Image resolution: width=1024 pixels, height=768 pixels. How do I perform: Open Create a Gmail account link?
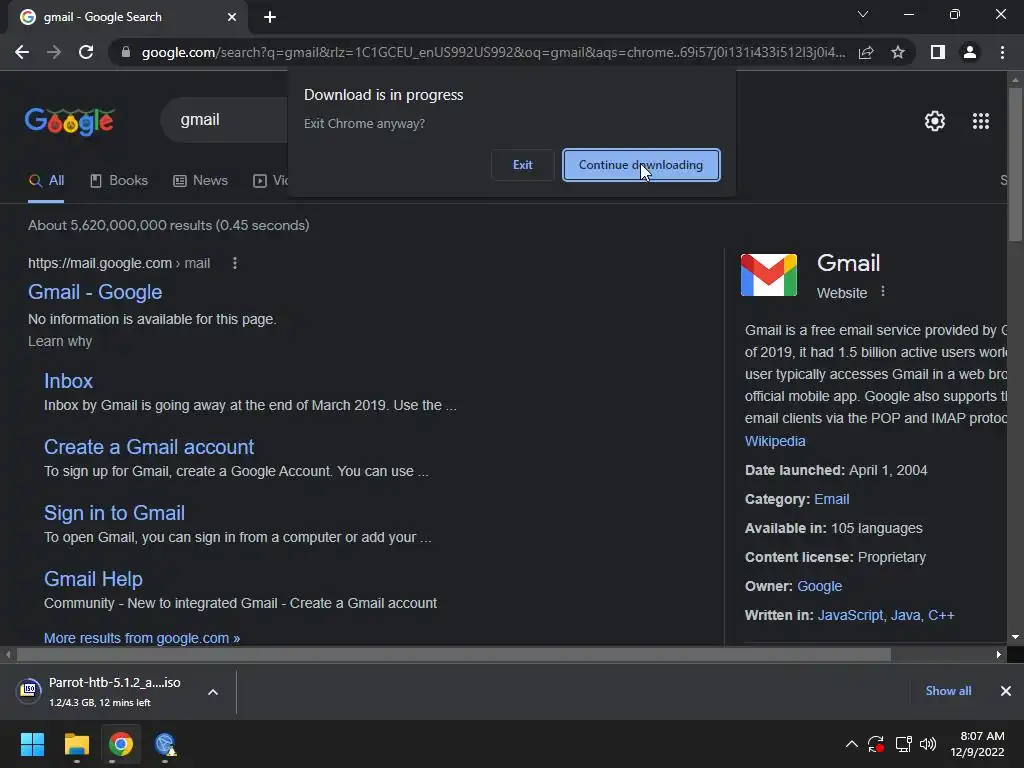(149, 447)
